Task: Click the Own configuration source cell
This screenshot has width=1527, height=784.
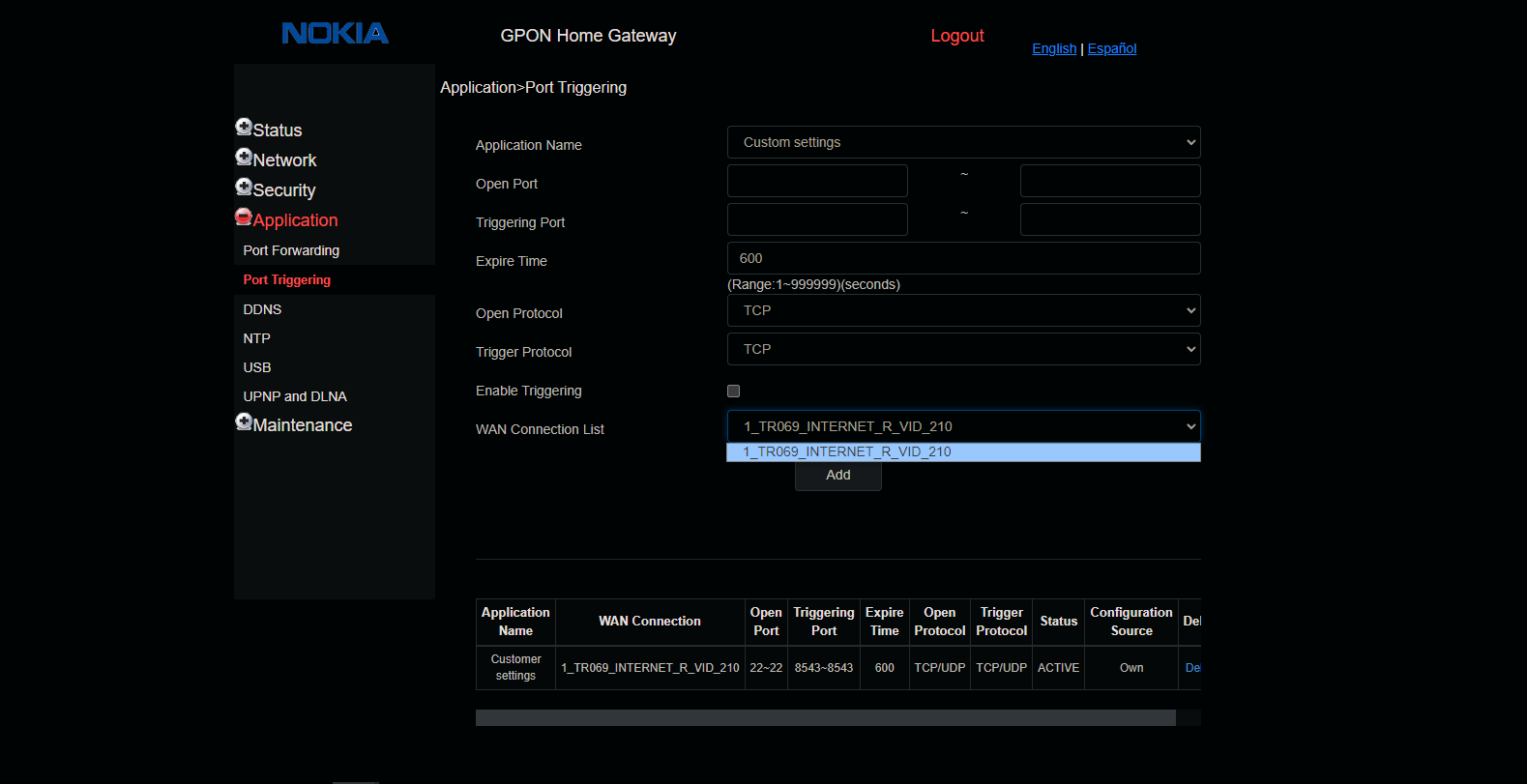Action: tap(1131, 668)
